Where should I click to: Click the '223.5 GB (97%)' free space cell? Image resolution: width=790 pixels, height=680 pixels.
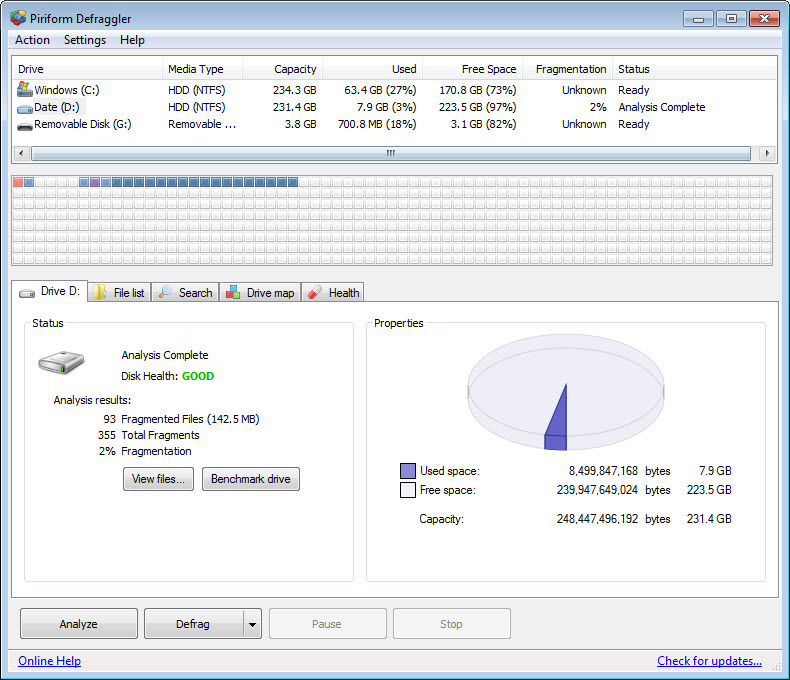point(477,107)
